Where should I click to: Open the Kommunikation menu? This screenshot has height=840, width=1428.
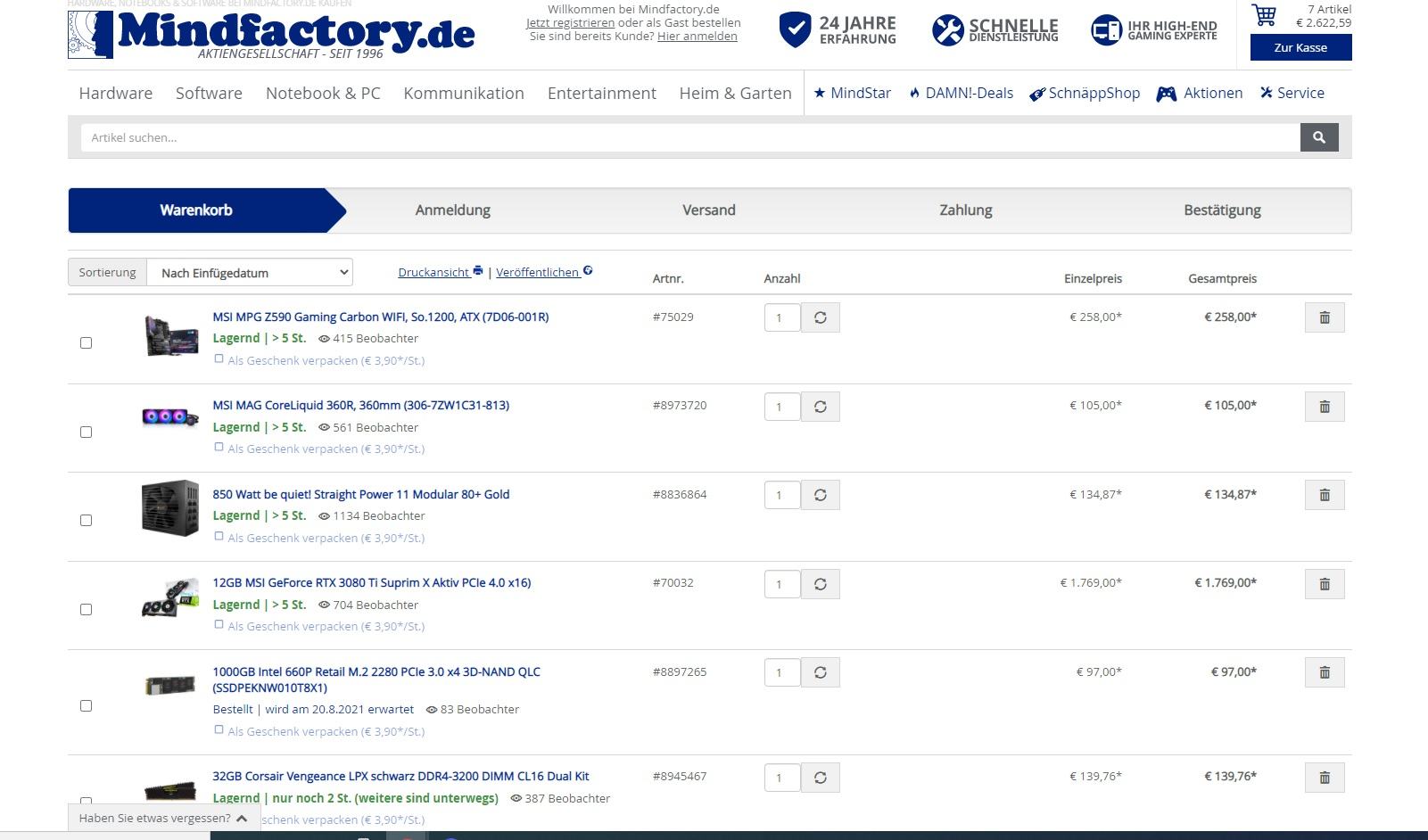[464, 93]
